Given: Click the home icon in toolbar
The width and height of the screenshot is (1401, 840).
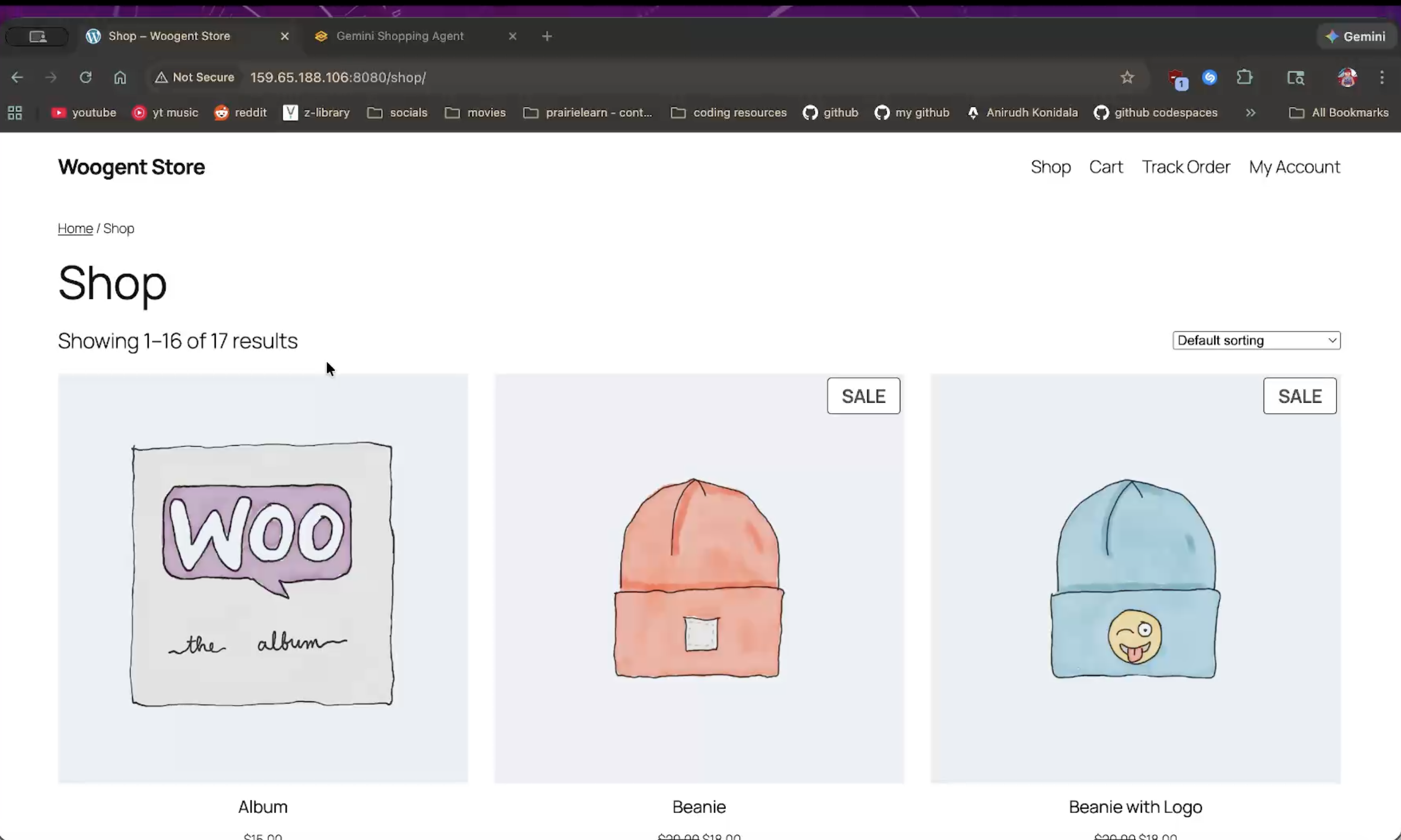Looking at the screenshot, I should pos(120,77).
